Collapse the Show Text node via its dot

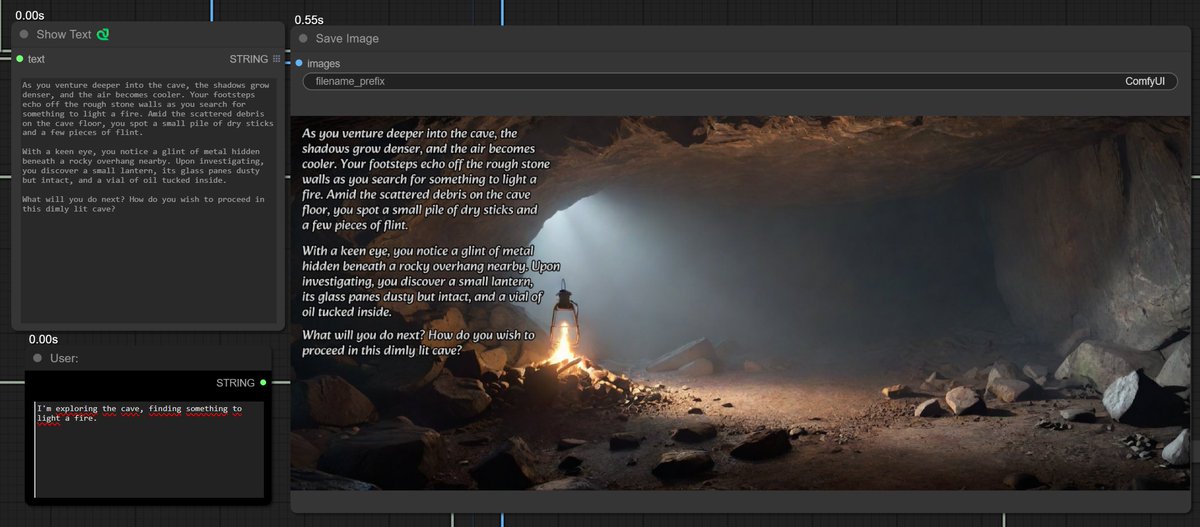coord(24,34)
